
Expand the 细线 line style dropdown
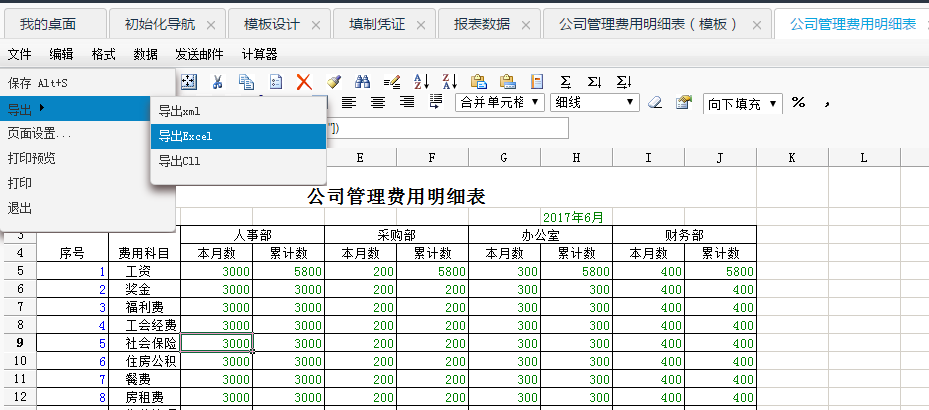pyautogui.click(x=595, y=102)
